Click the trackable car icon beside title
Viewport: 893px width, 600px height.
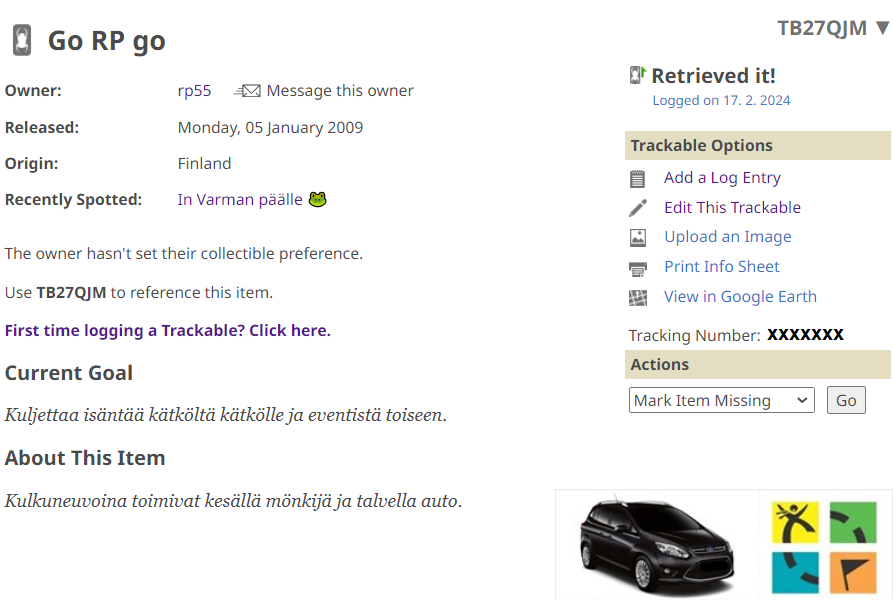tap(21, 41)
